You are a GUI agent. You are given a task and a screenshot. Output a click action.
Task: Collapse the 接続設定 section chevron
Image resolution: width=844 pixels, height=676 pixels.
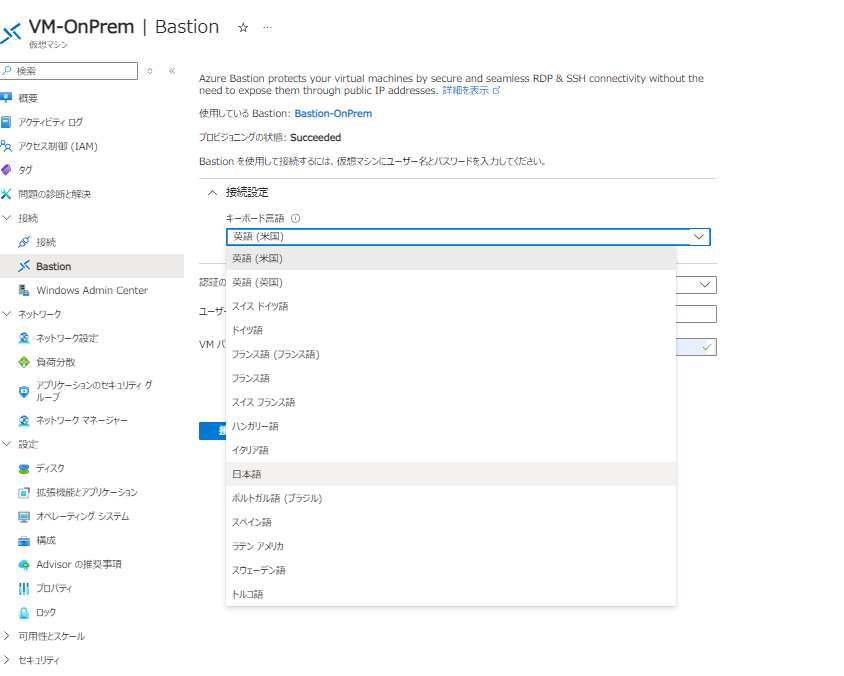click(213, 192)
